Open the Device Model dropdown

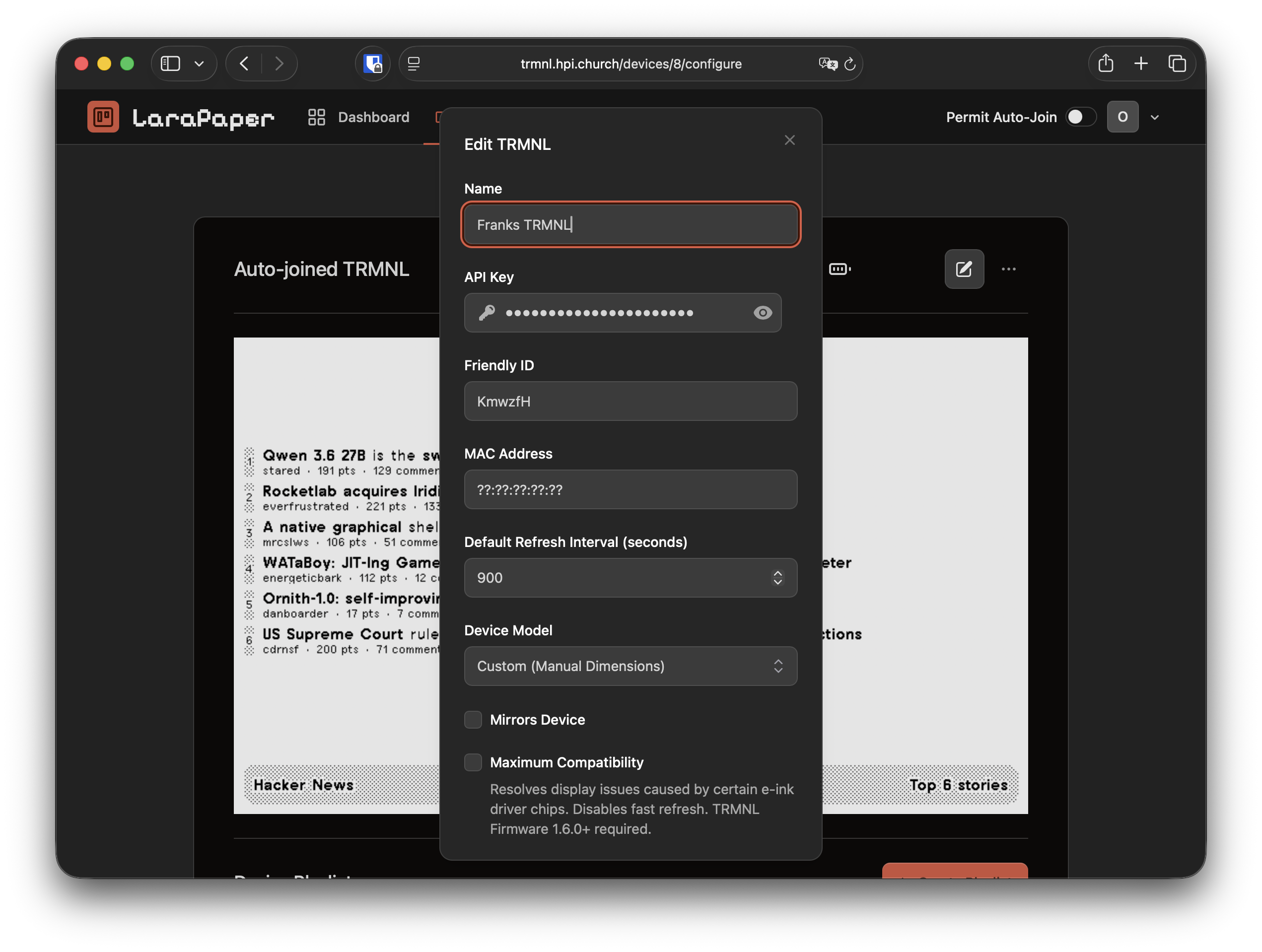631,666
